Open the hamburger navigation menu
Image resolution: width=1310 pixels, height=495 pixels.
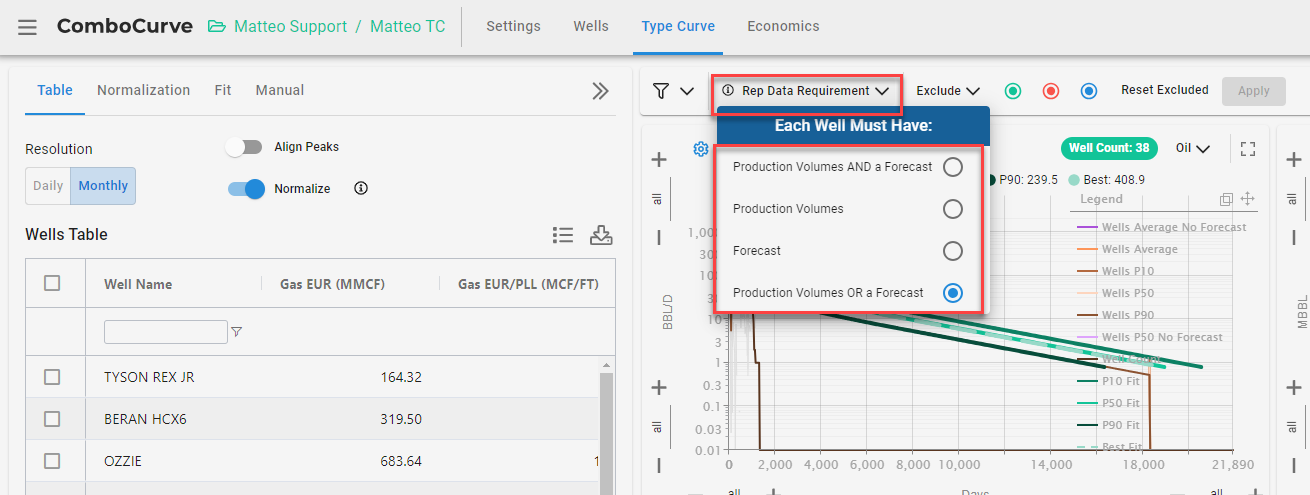pyautogui.click(x=27, y=27)
